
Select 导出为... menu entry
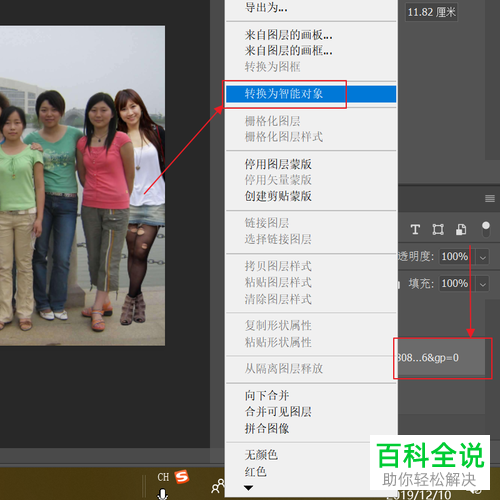[x=311, y=7]
